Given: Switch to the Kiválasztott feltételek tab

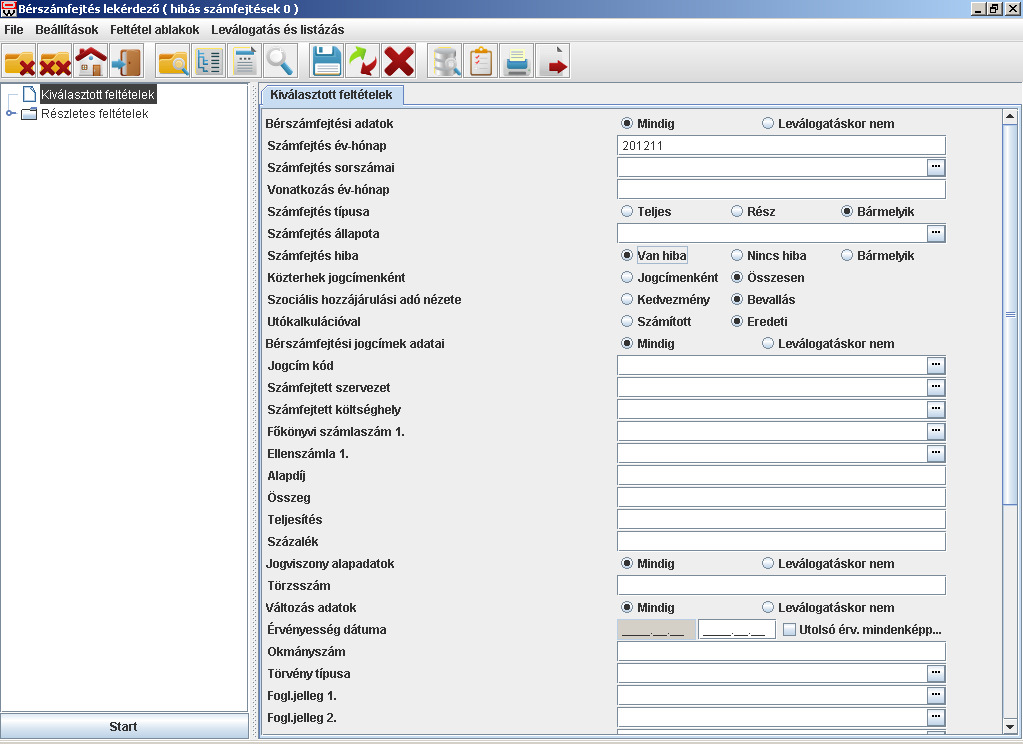Looking at the screenshot, I should [331, 95].
